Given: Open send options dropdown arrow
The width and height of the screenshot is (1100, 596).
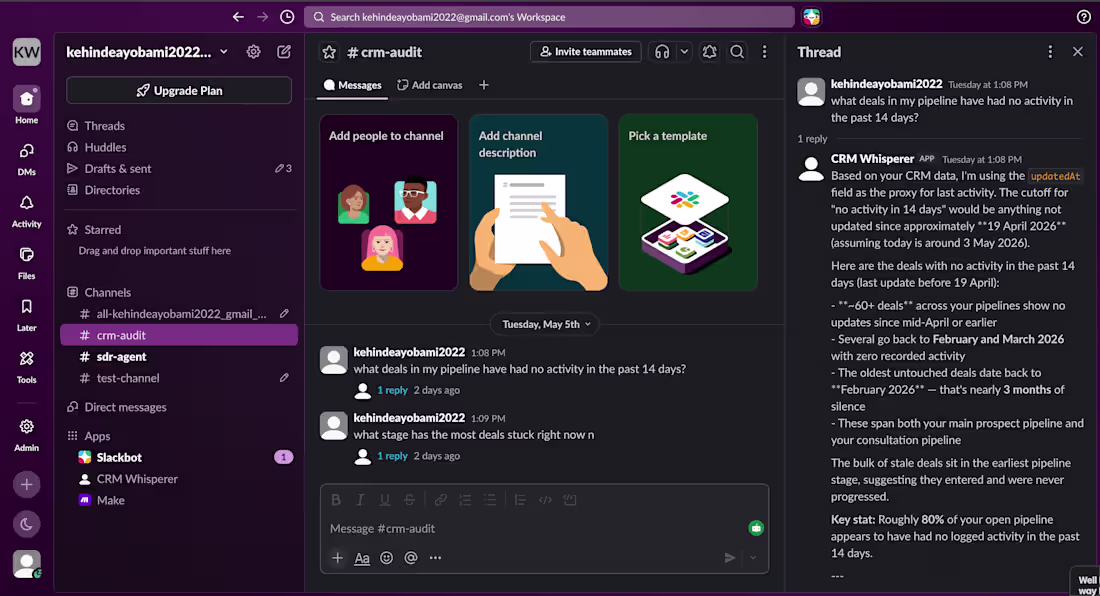Looking at the screenshot, I should tap(753, 558).
